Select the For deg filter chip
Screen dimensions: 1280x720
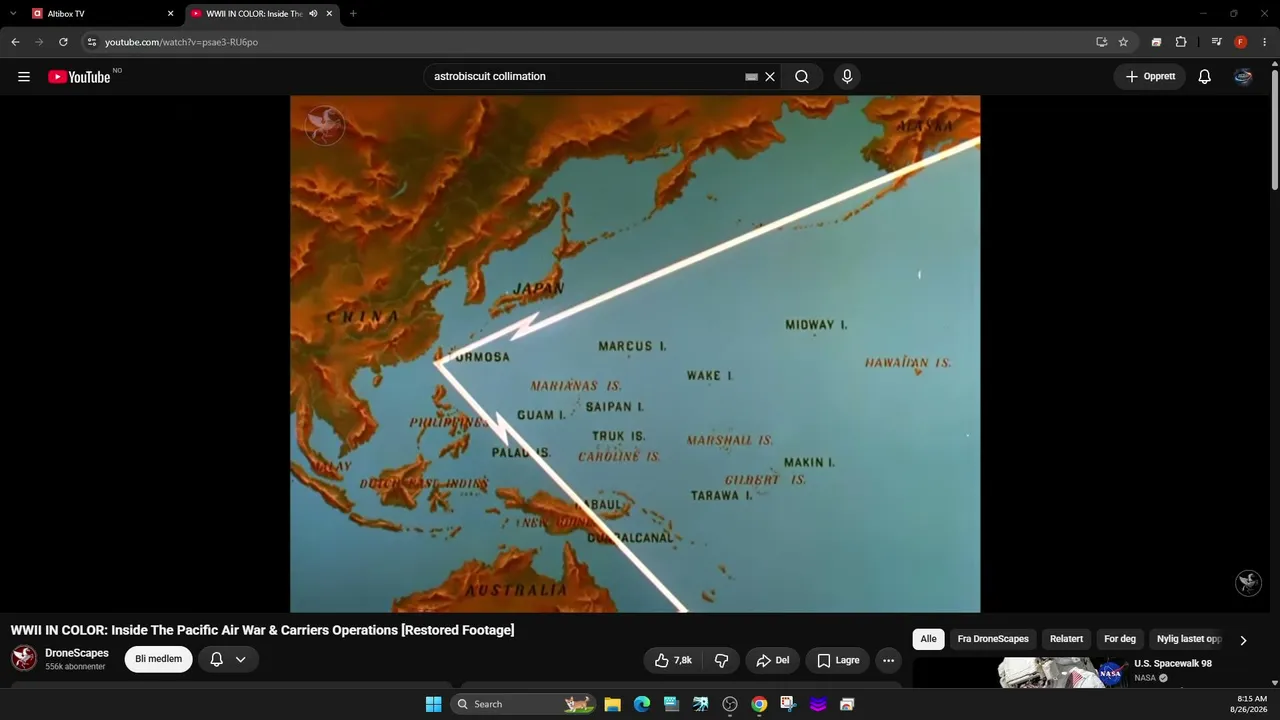pos(1120,639)
